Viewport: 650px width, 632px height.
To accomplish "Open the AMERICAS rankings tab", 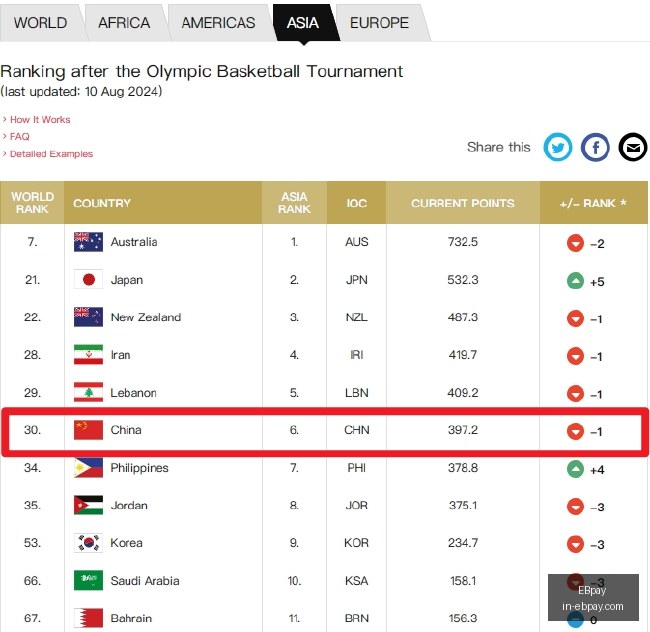I will (218, 23).
